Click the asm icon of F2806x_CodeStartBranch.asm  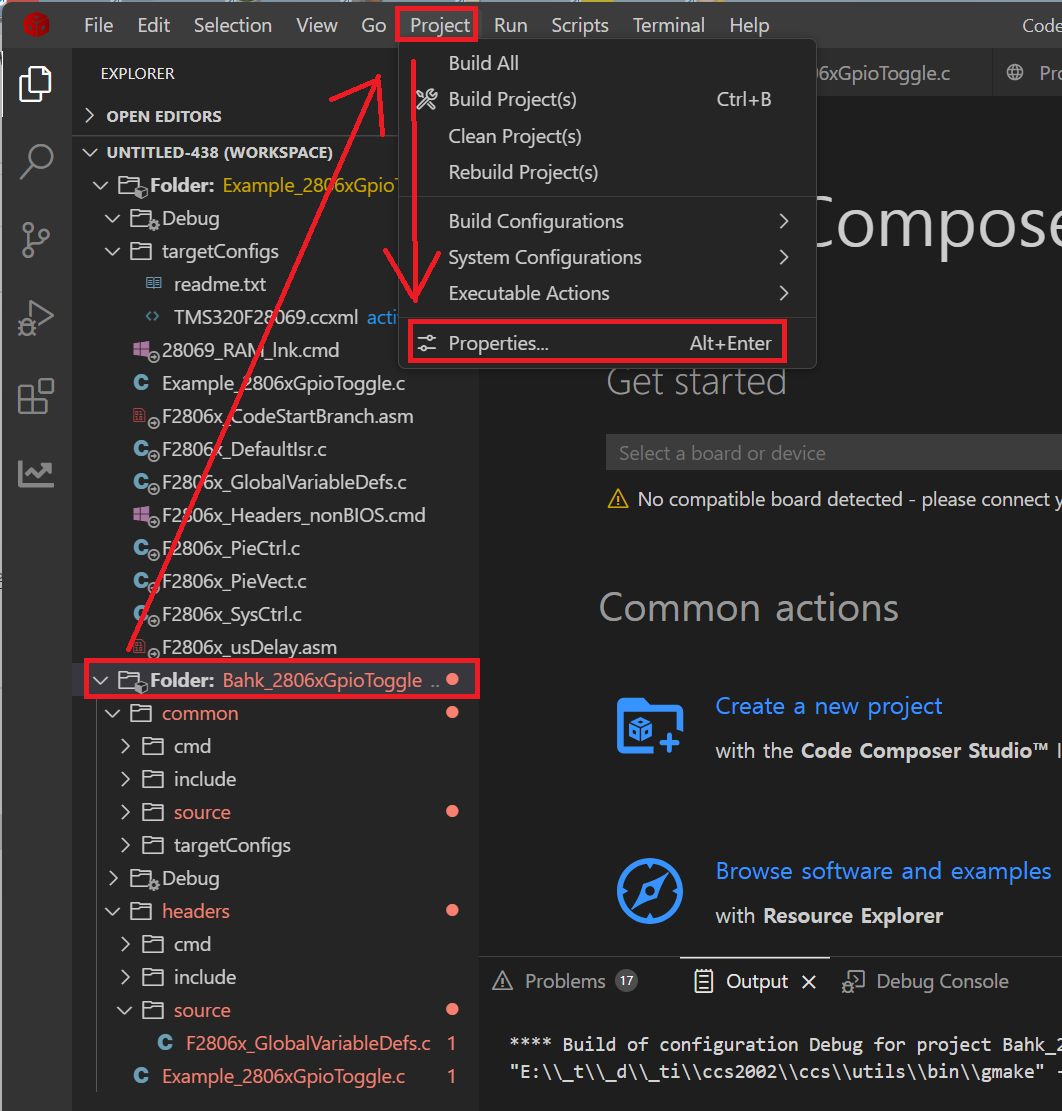[x=144, y=417]
